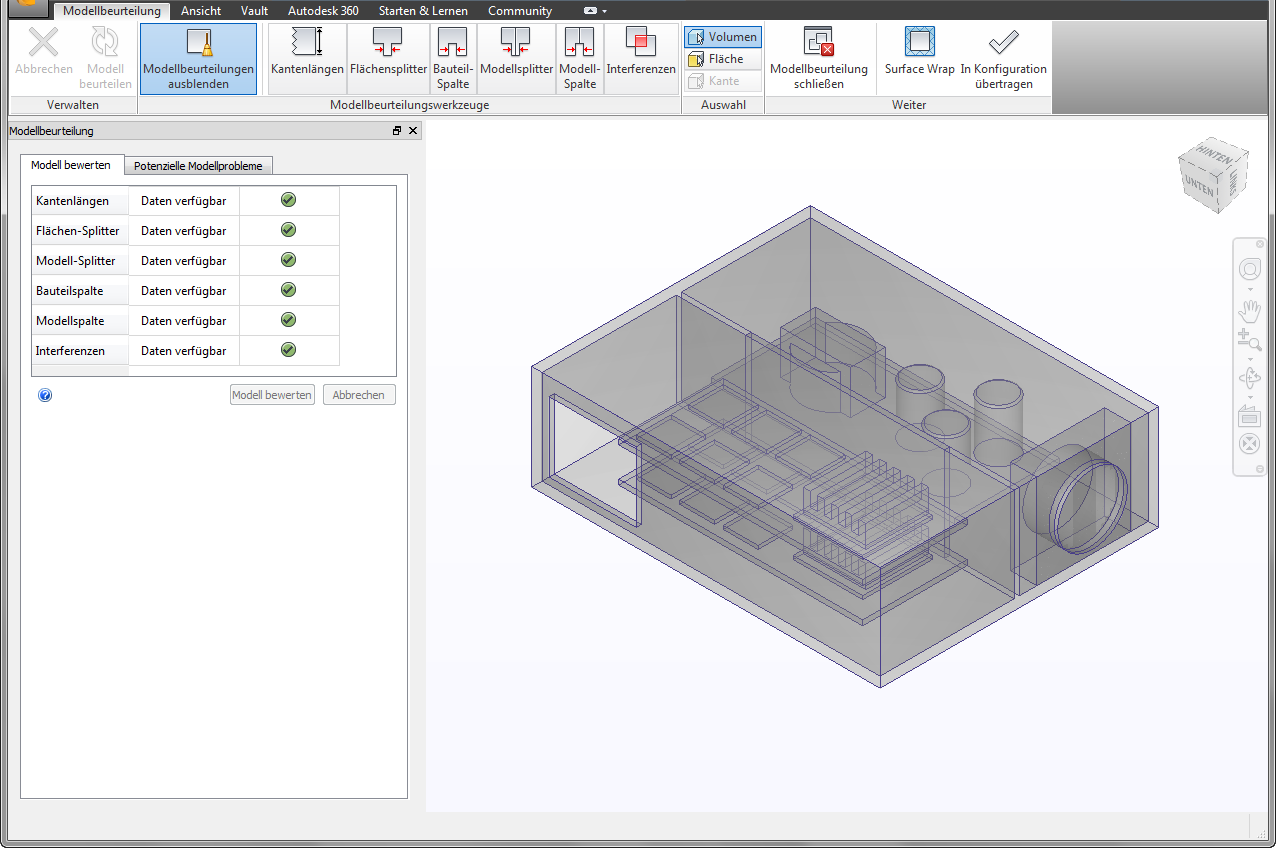Open the Autodesk 360 ribbon tab

[x=323, y=11]
